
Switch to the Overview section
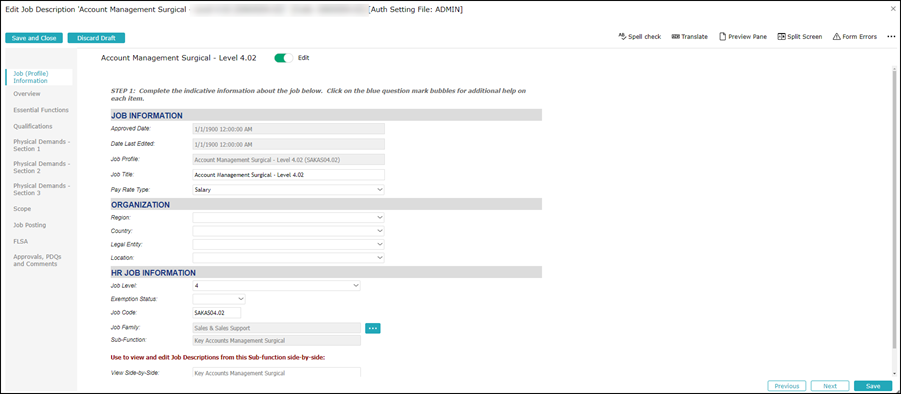[x=27, y=94]
